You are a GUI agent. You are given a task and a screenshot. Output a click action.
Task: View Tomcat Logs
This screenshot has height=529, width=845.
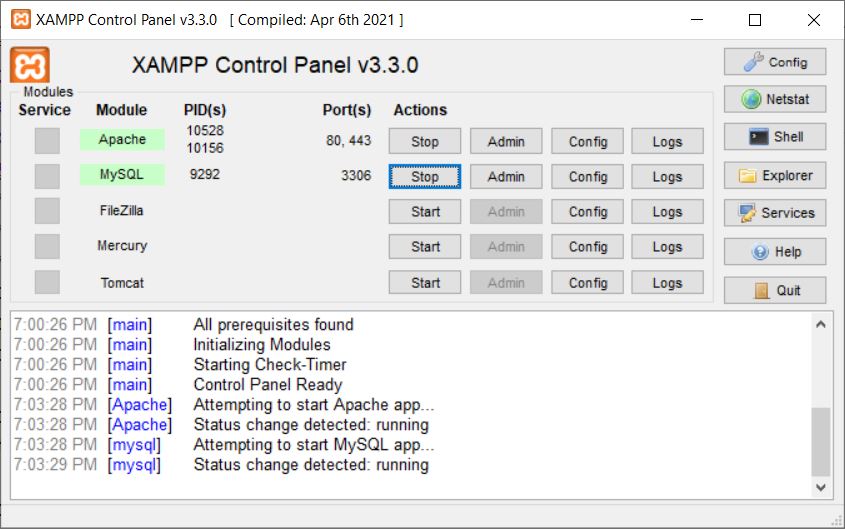[x=667, y=282]
